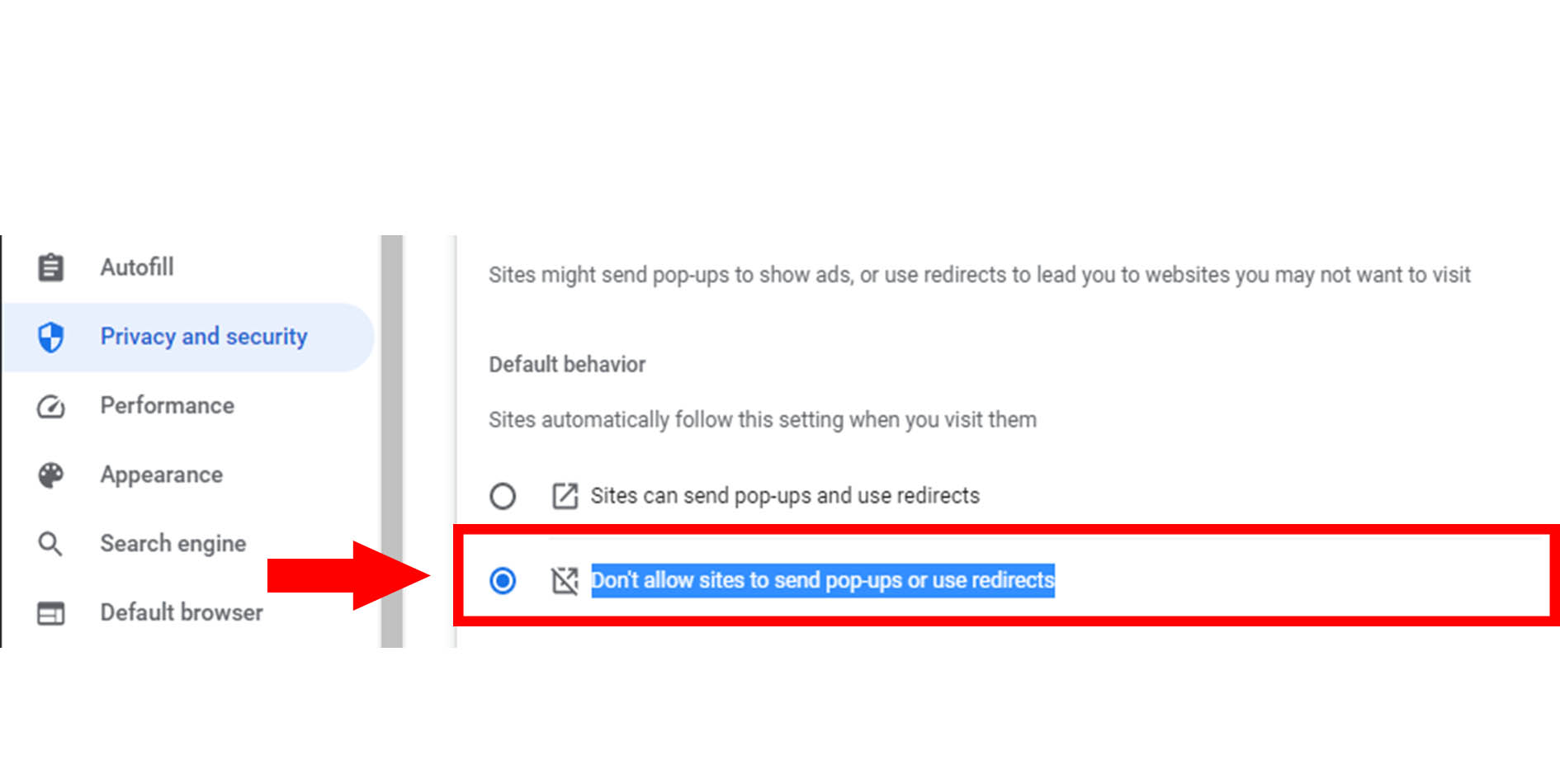Click the Autofill clipboard icon
This screenshot has height=784, width=1560.
pos(50,267)
